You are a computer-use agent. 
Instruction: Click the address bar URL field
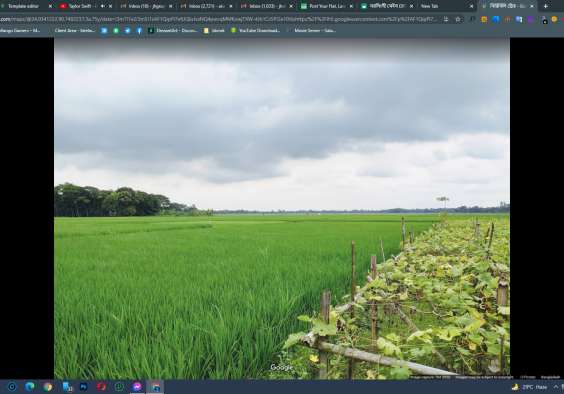point(219,19)
